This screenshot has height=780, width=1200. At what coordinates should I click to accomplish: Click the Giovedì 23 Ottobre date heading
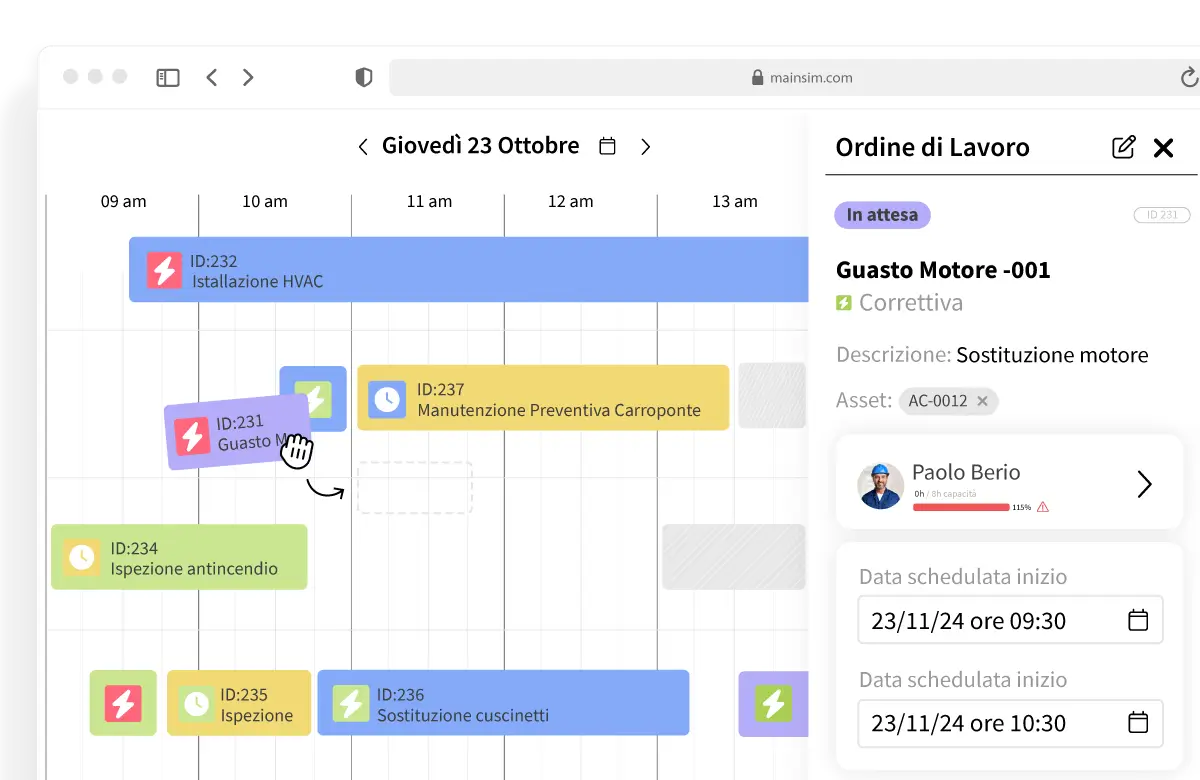coord(480,145)
